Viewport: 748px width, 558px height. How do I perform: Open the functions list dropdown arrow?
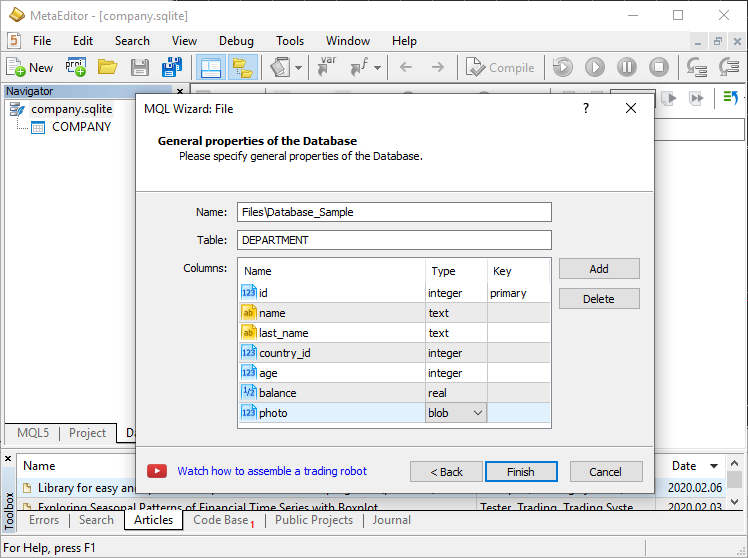tap(377, 68)
